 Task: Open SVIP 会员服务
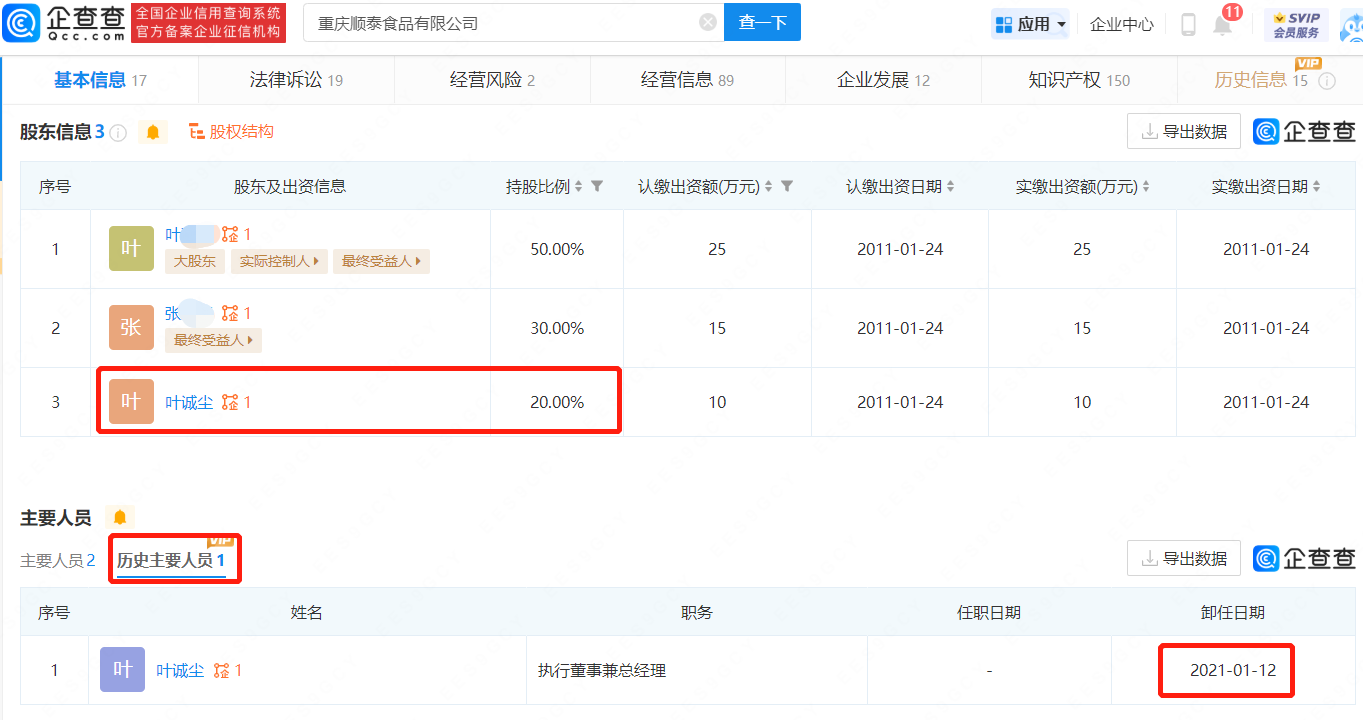pyautogui.click(x=1296, y=24)
